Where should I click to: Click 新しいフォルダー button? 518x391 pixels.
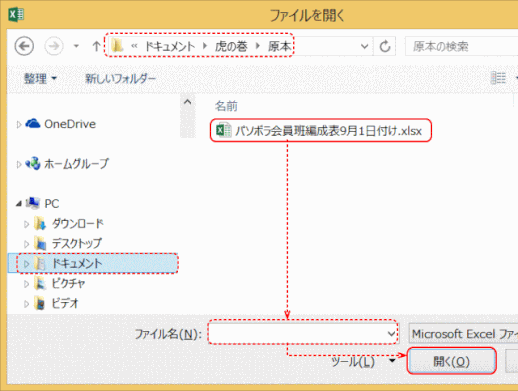point(120,79)
